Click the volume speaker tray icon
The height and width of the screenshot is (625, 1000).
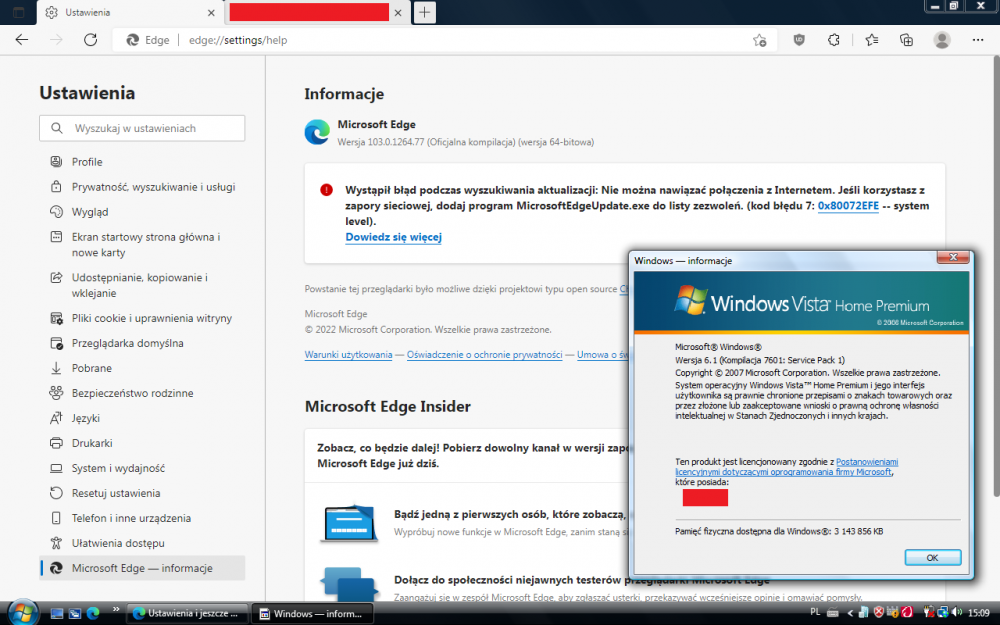tap(956, 612)
